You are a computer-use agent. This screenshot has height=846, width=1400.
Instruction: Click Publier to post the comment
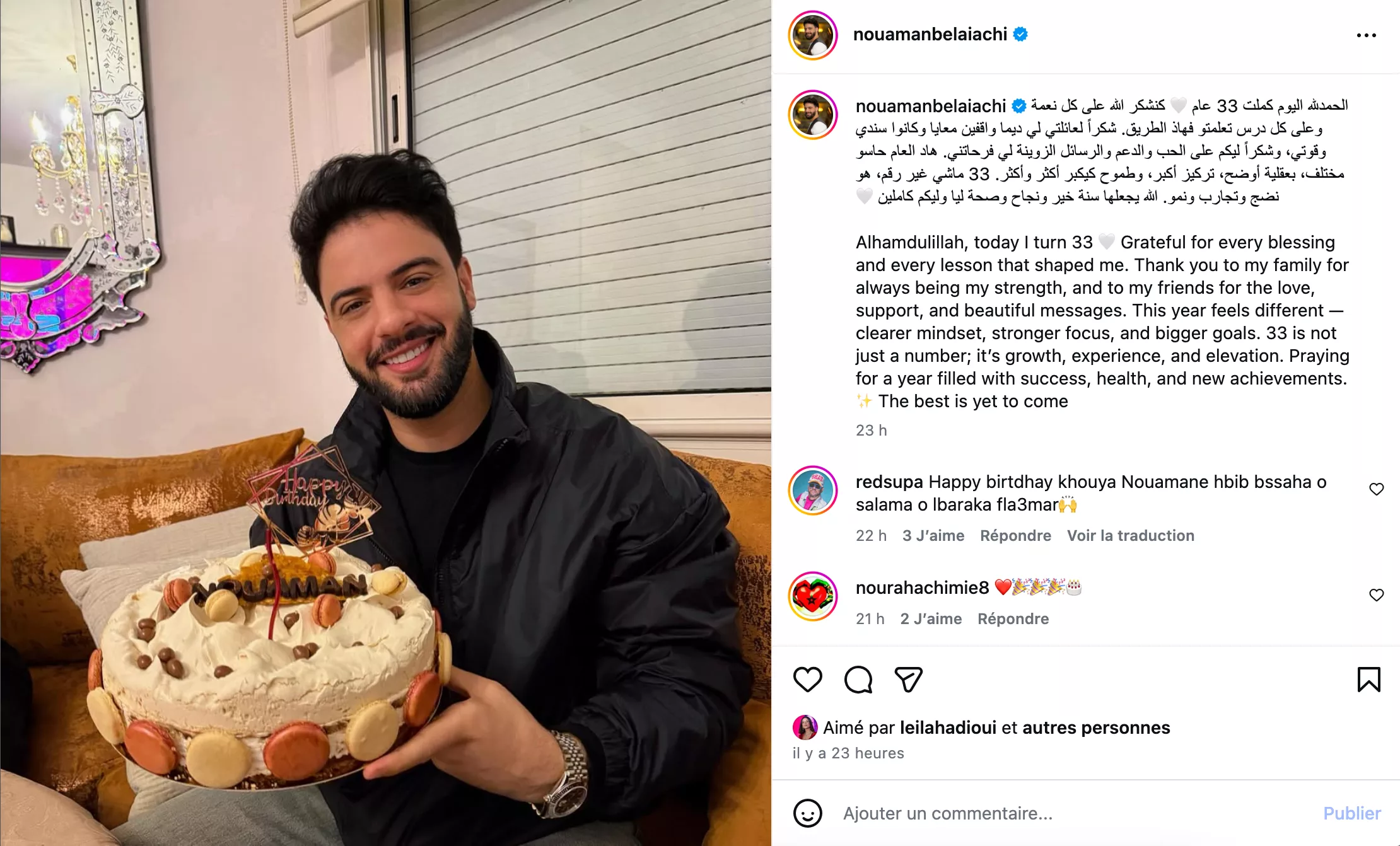click(x=1352, y=813)
